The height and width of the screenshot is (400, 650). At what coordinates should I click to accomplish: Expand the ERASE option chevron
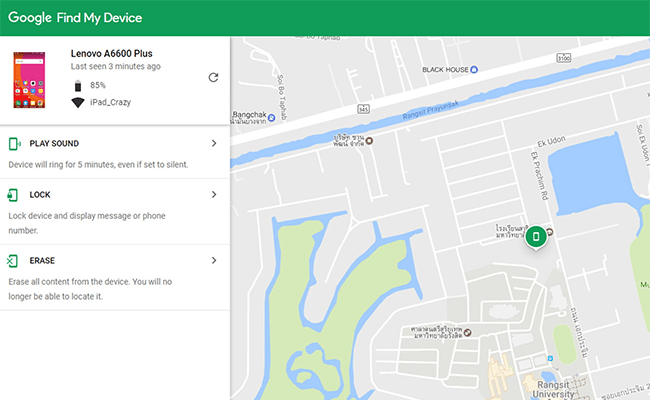(x=214, y=260)
